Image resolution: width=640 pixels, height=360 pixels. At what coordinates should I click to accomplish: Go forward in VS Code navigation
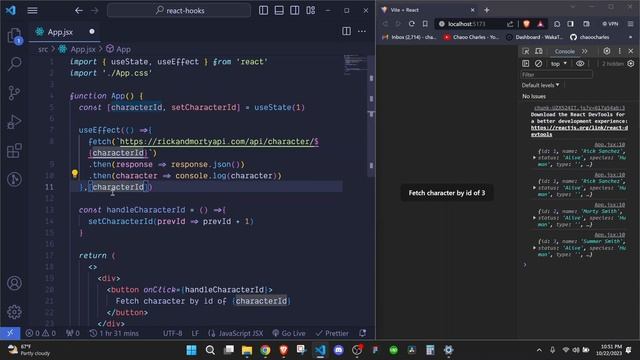tap(94, 10)
